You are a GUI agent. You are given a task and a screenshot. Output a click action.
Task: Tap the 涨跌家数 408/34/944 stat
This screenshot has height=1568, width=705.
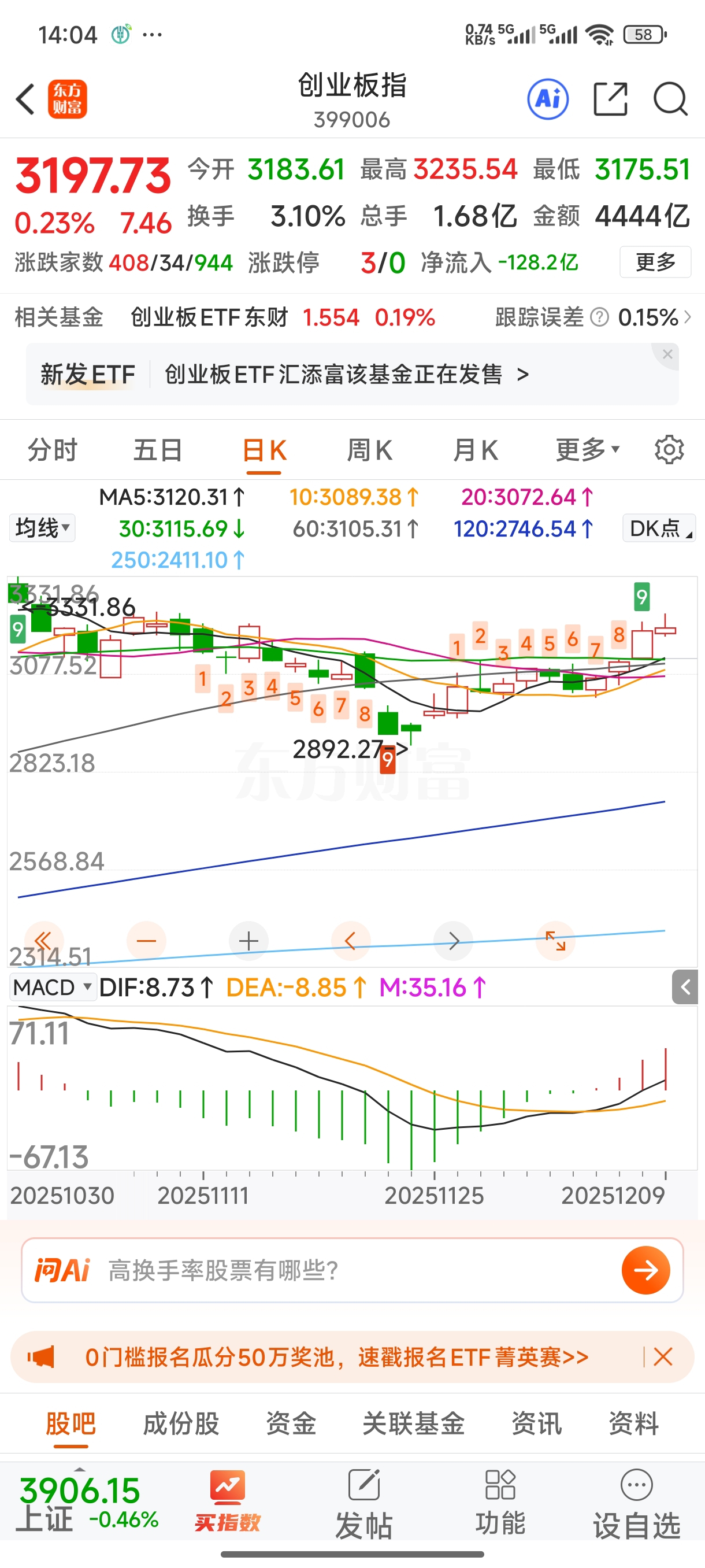tap(124, 262)
